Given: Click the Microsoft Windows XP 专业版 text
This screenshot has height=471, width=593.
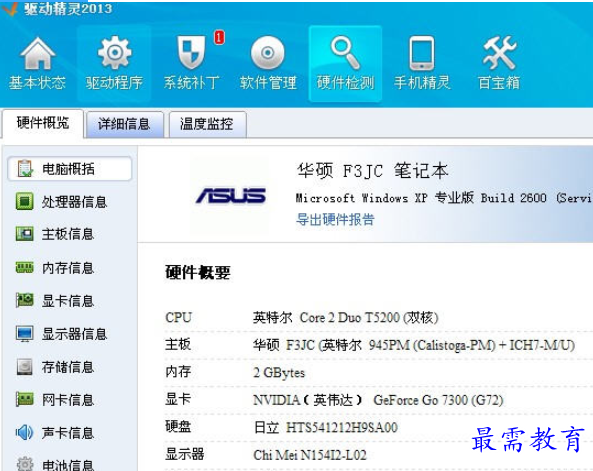Looking at the screenshot, I should (x=384, y=198).
